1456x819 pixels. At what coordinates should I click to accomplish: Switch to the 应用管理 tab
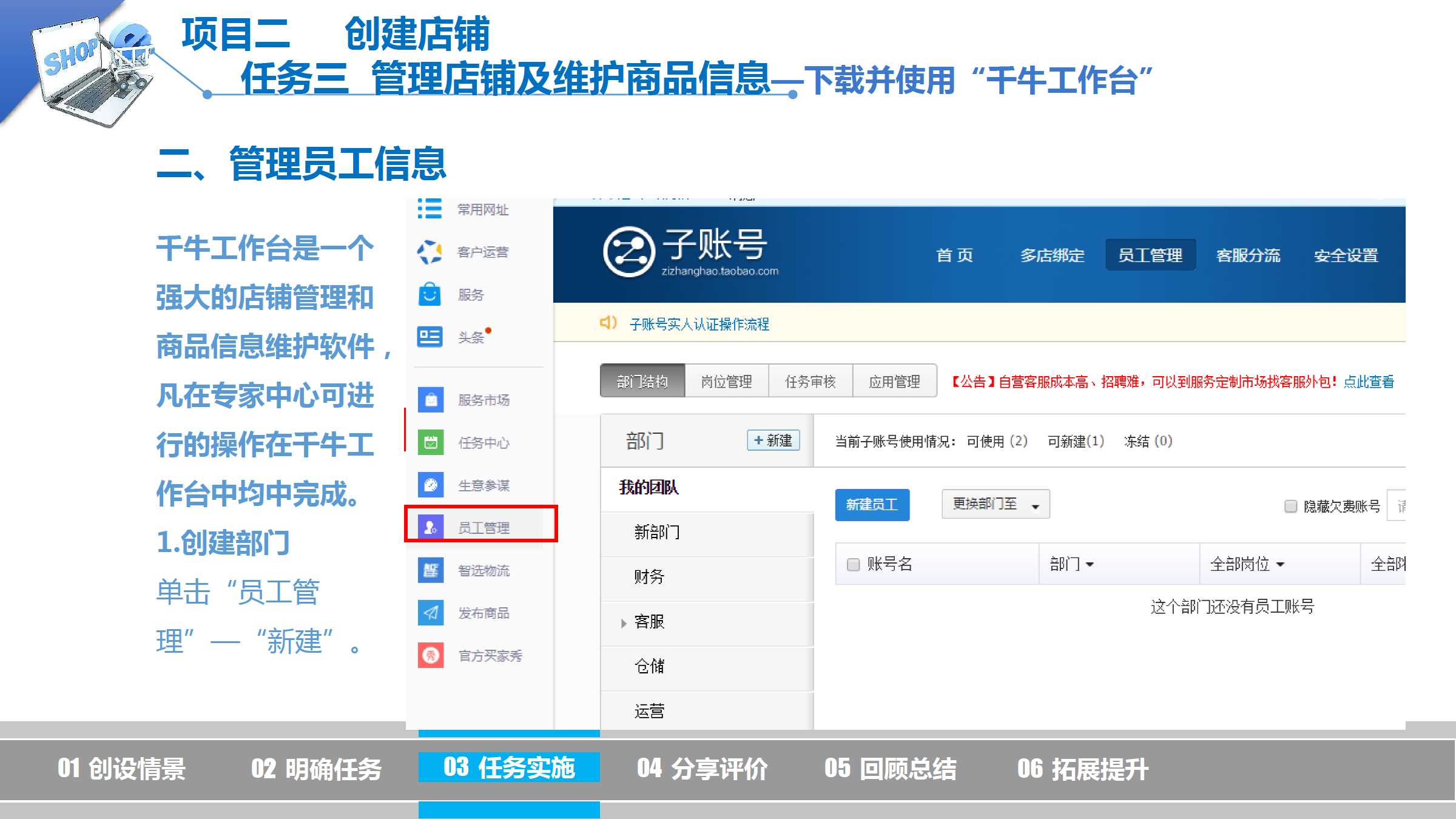pos(894,381)
